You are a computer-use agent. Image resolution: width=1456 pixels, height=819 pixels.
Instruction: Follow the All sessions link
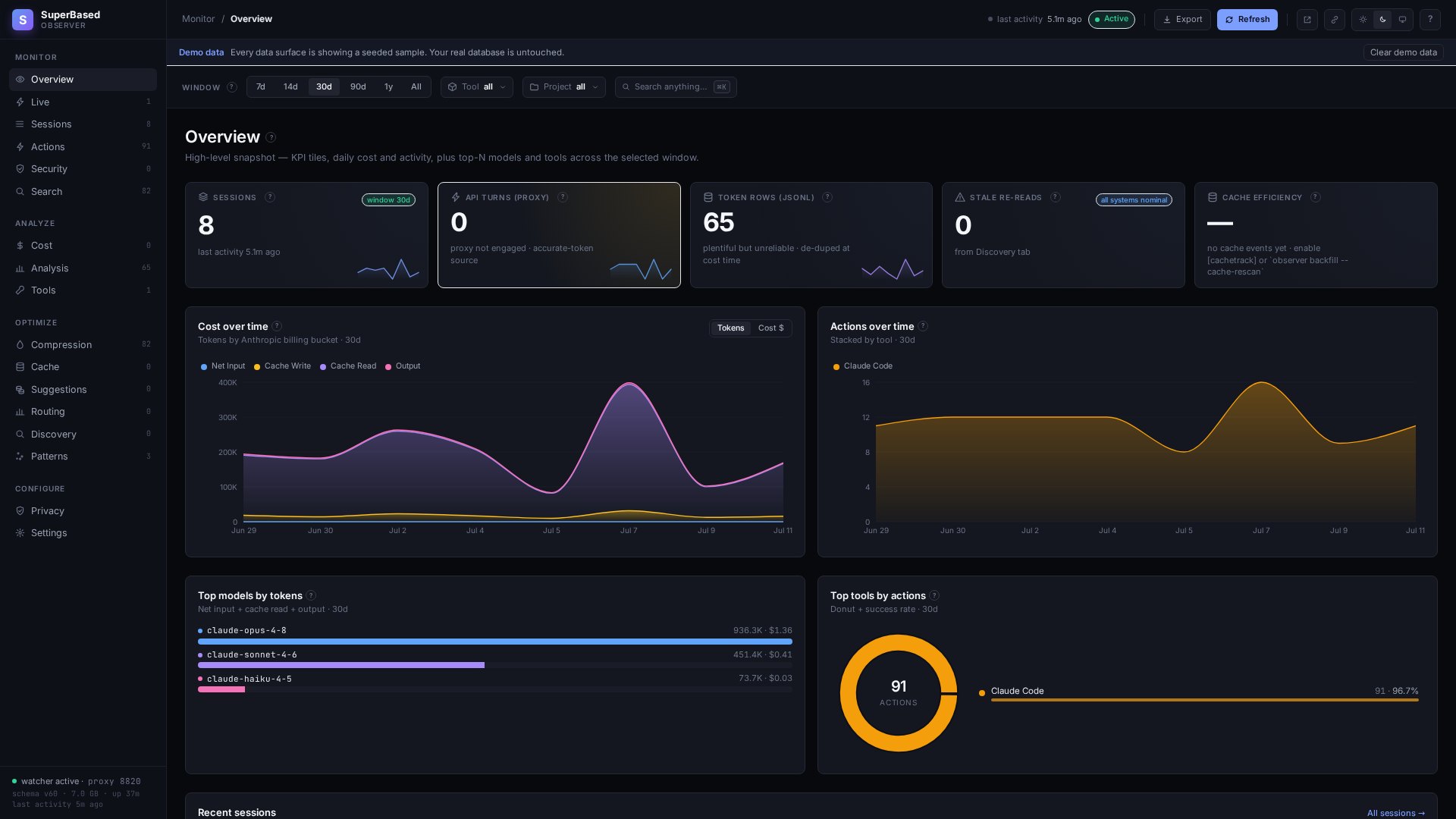(x=1395, y=813)
